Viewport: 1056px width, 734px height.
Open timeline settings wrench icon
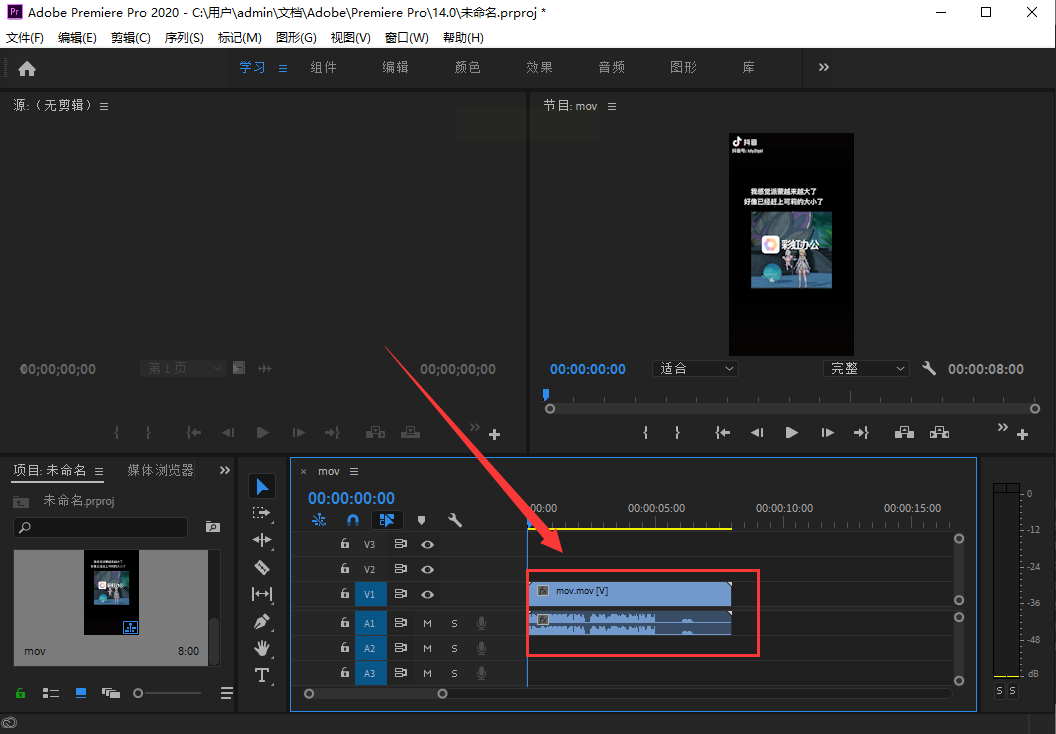pyautogui.click(x=455, y=520)
